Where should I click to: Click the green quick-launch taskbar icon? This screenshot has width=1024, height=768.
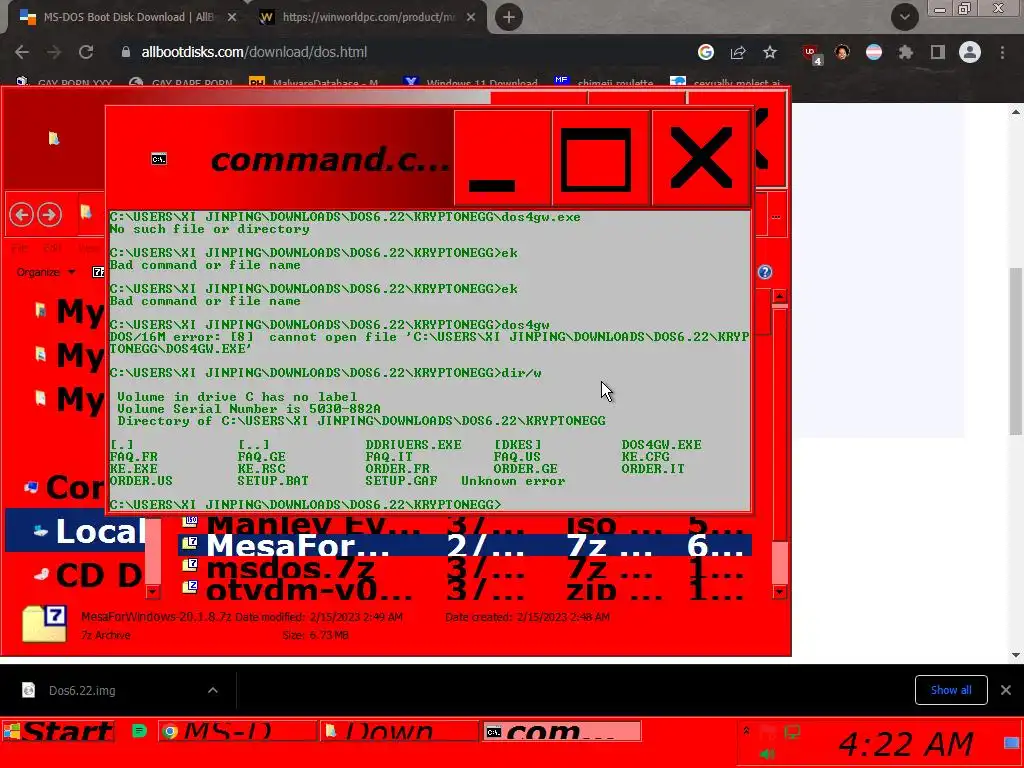click(139, 731)
